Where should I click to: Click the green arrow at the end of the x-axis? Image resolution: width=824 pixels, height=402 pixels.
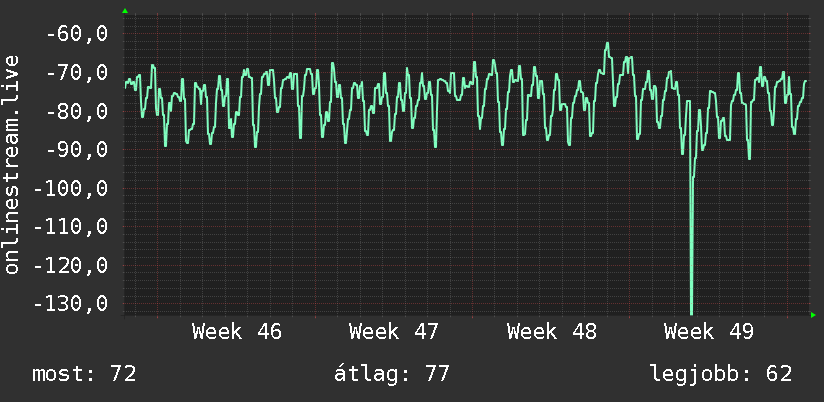coord(813,315)
